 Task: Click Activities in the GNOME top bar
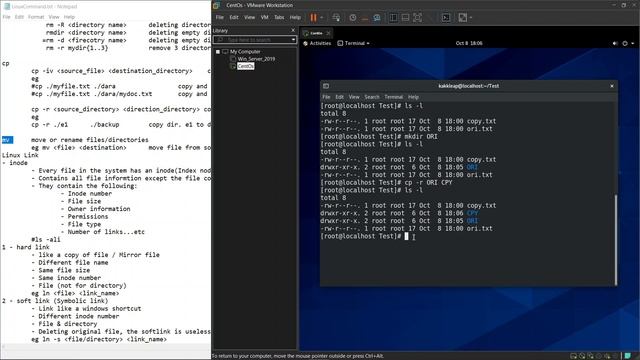tap(317, 43)
